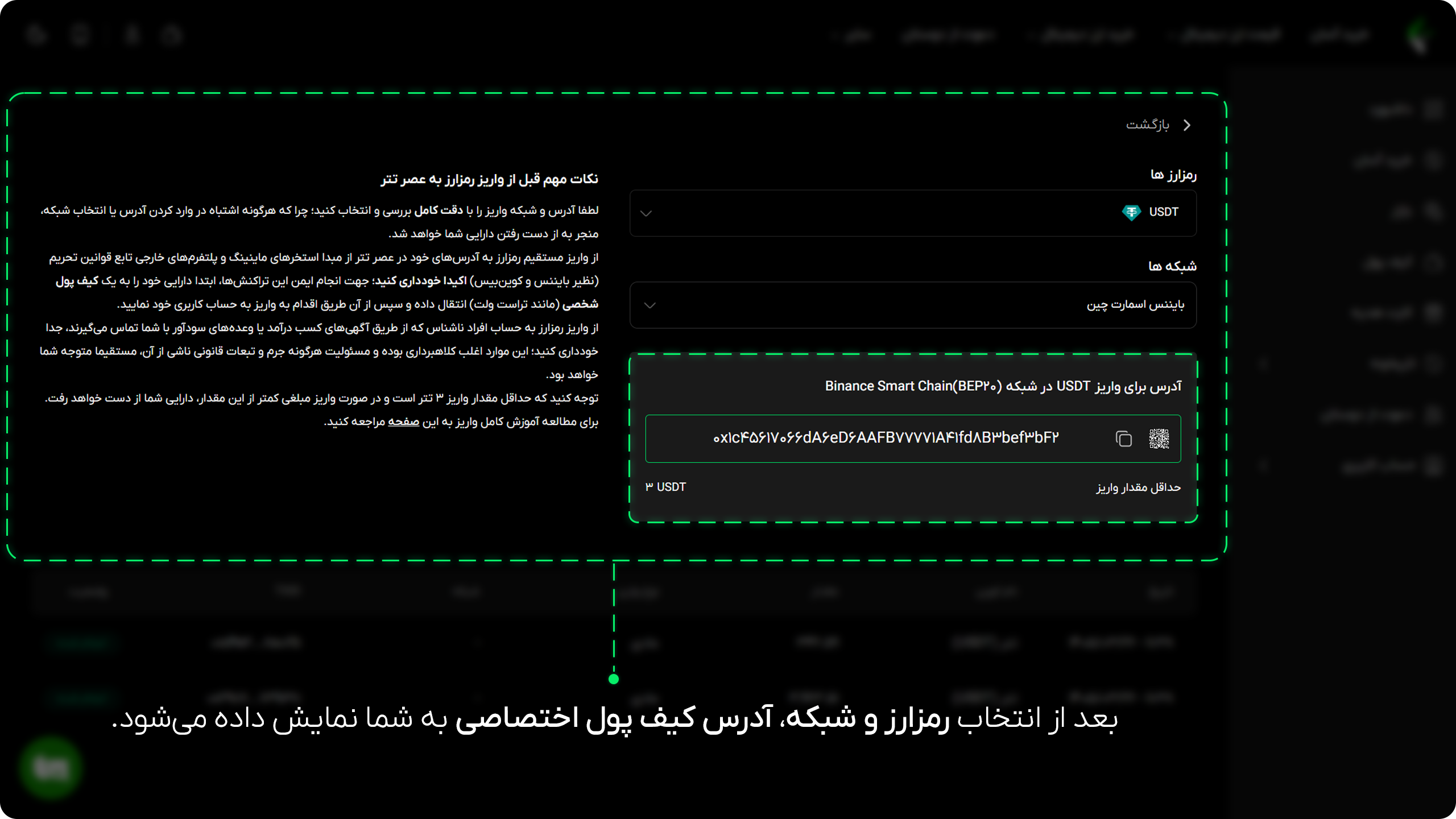This screenshot has height=819, width=1456.
Task: Copy the USDT deposit wallet address
Action: 1124,439
